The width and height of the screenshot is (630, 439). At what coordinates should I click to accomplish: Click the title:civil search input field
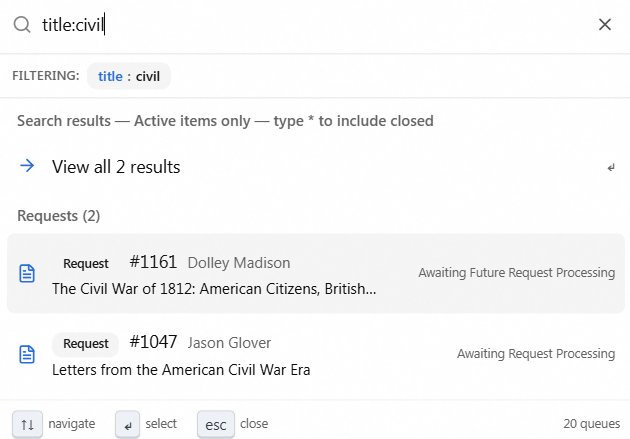[x=313, y=25]
